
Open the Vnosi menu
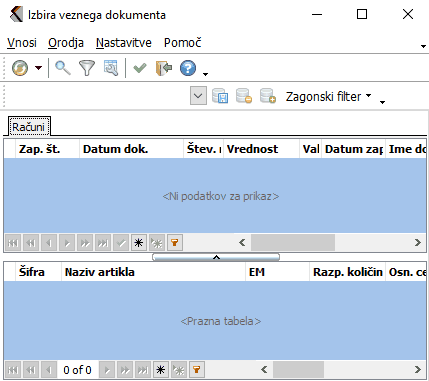[22, 43]
